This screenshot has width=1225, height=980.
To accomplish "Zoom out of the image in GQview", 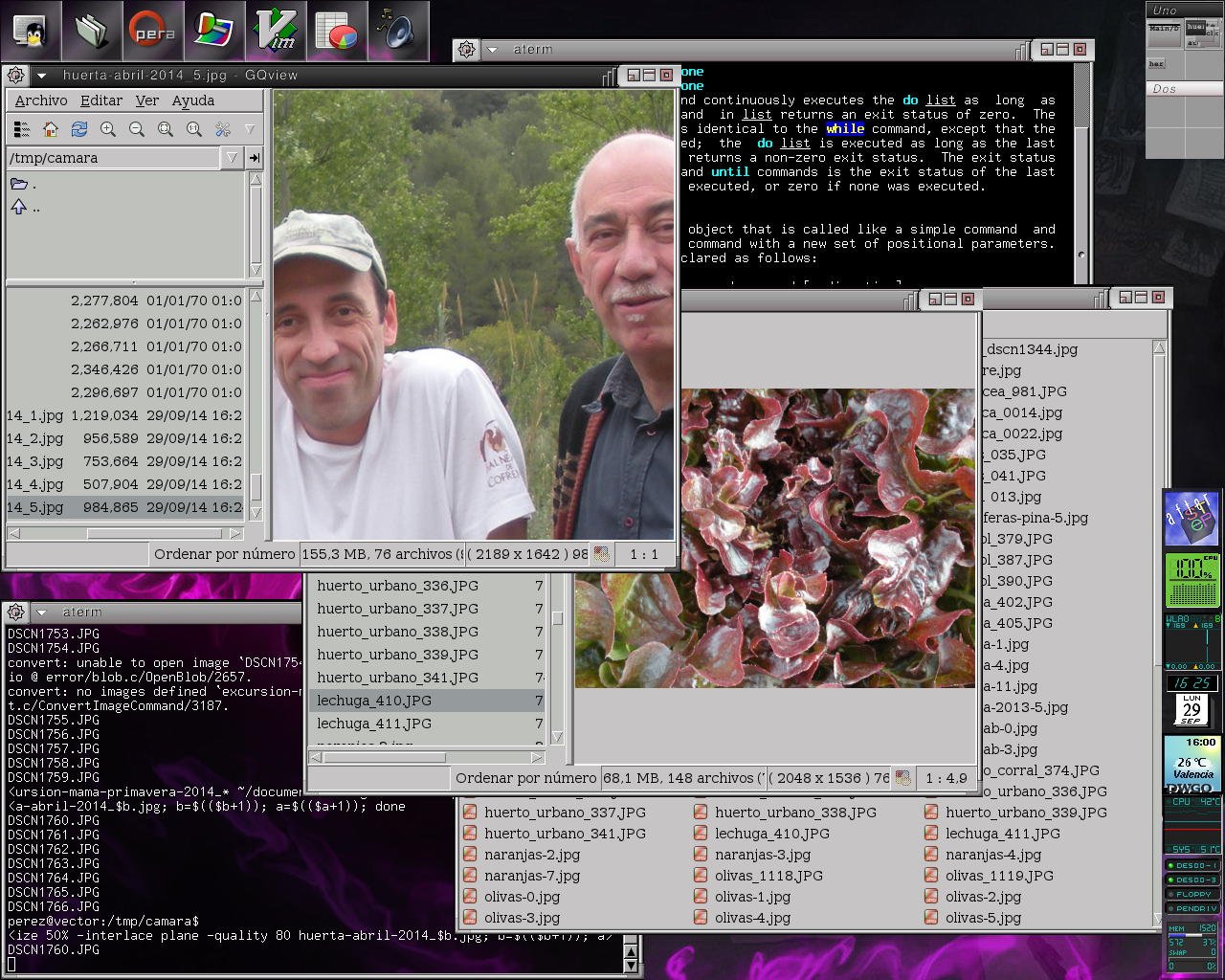I will click(x=137, y=128).
